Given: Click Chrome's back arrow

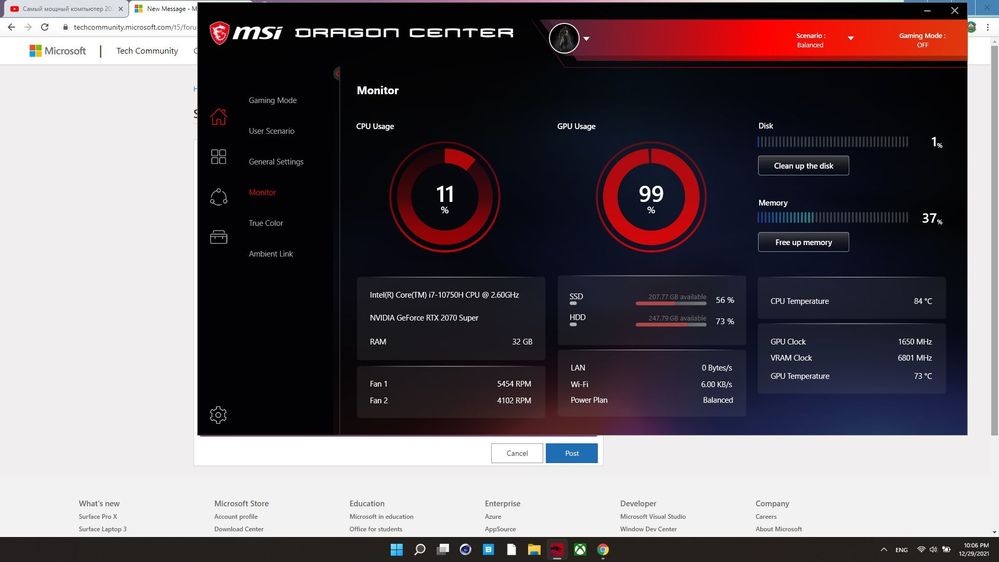Looking at the screenshot, I should (x=11, y=27).
